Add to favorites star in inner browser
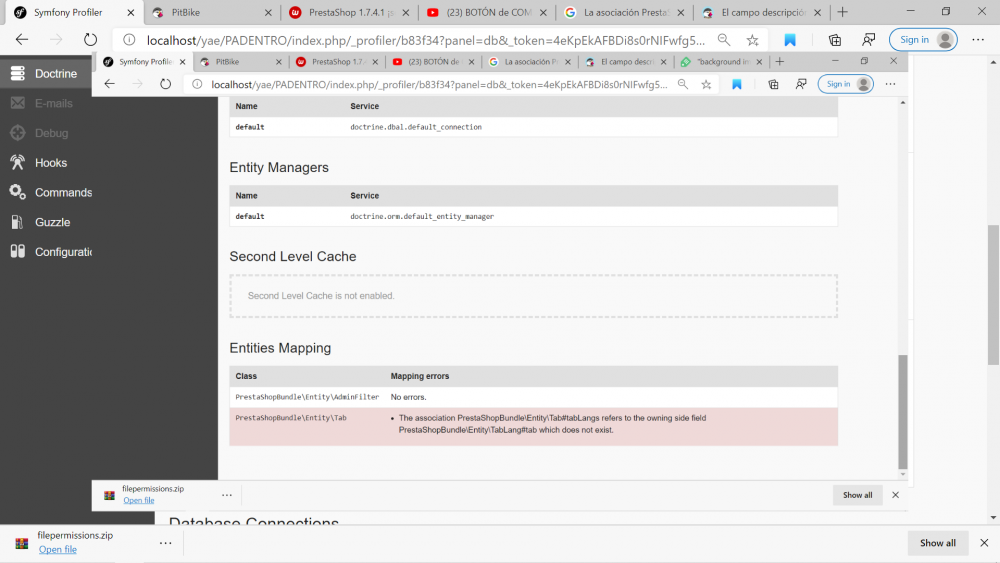 pos(706,84)
